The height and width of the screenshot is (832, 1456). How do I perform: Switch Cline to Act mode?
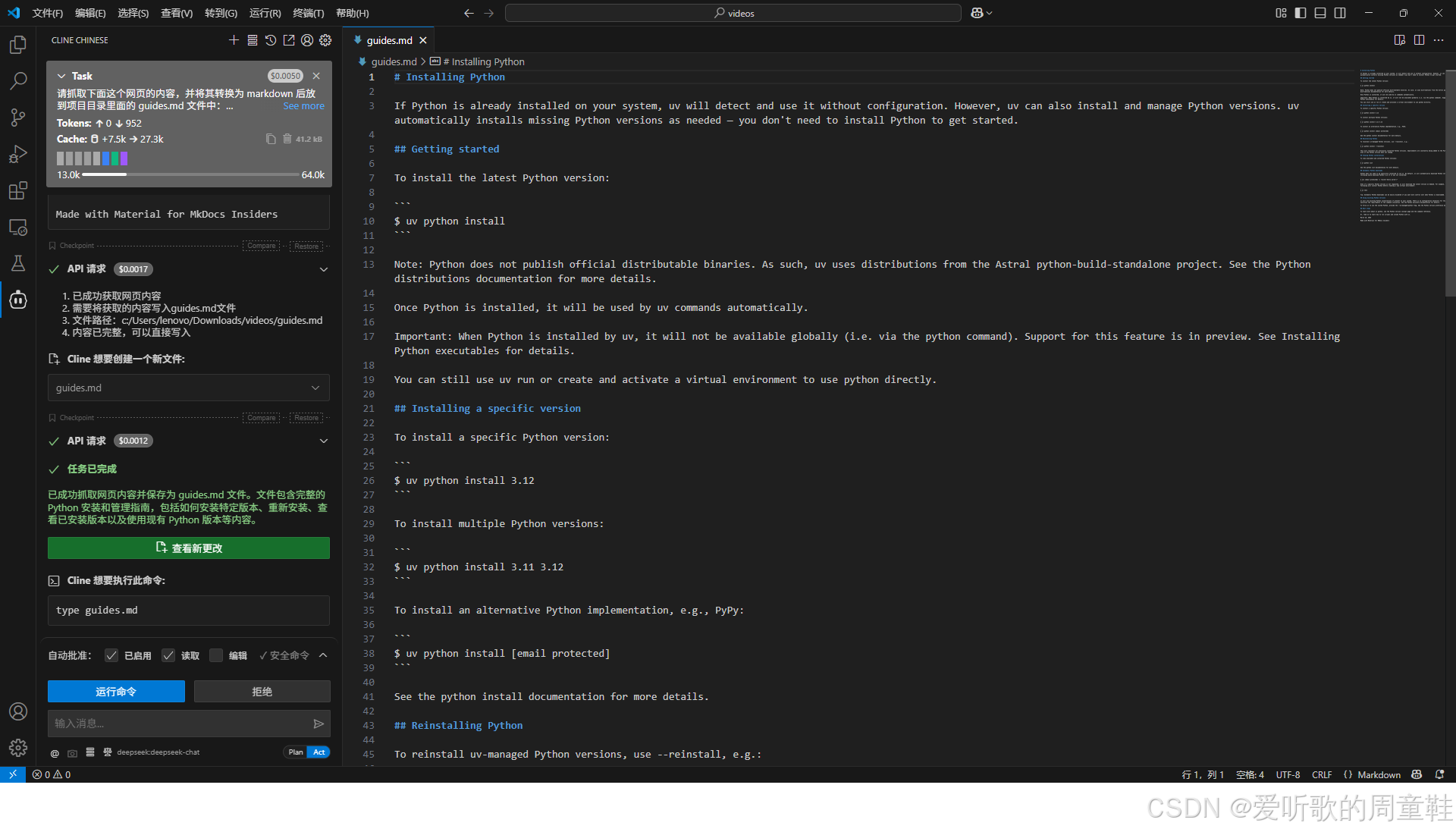click(x=319, y=752)
